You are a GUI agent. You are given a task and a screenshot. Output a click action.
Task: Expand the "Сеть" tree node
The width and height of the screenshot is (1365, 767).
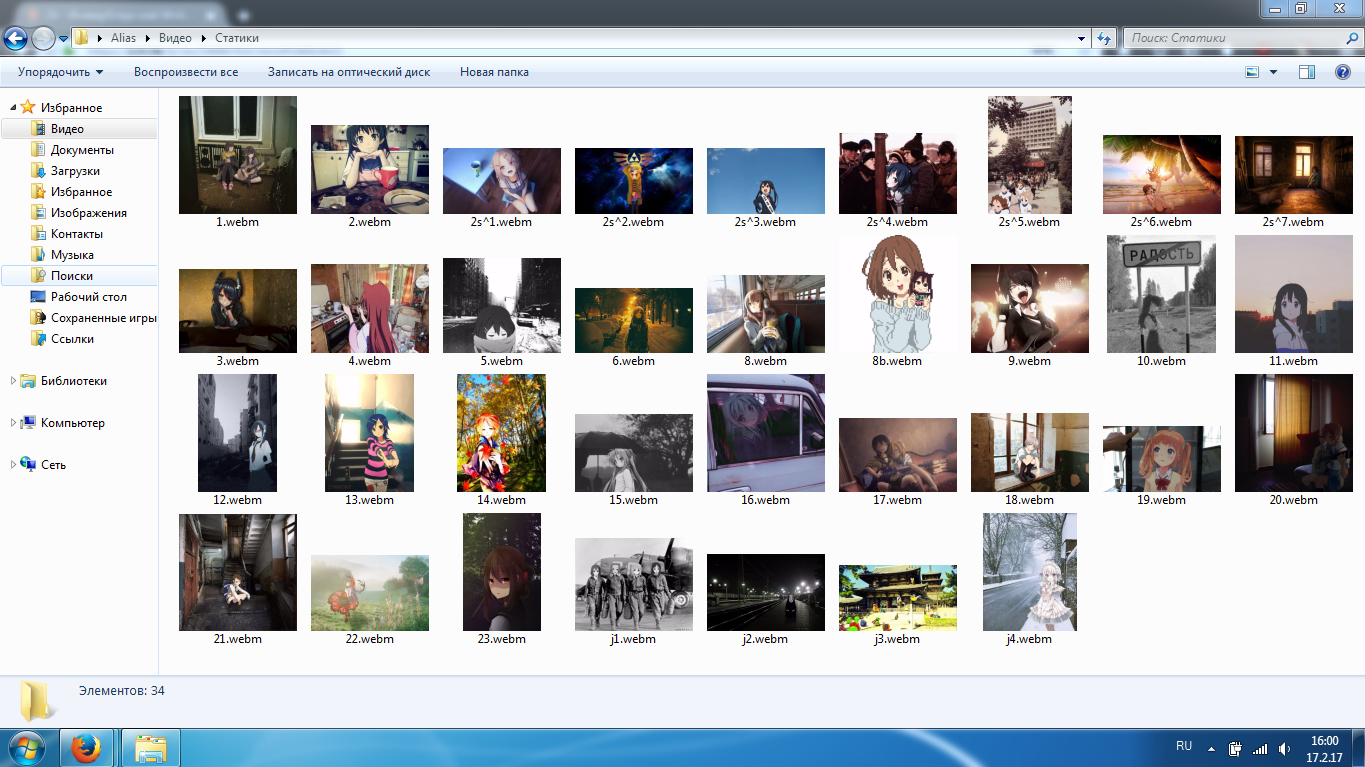coord(13,465)
